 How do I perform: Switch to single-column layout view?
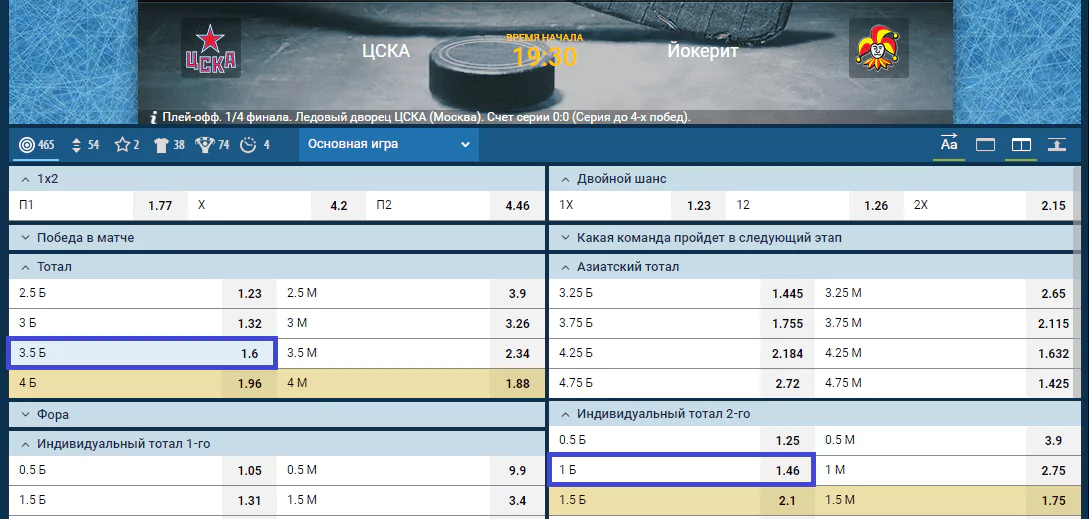(986, 145)
